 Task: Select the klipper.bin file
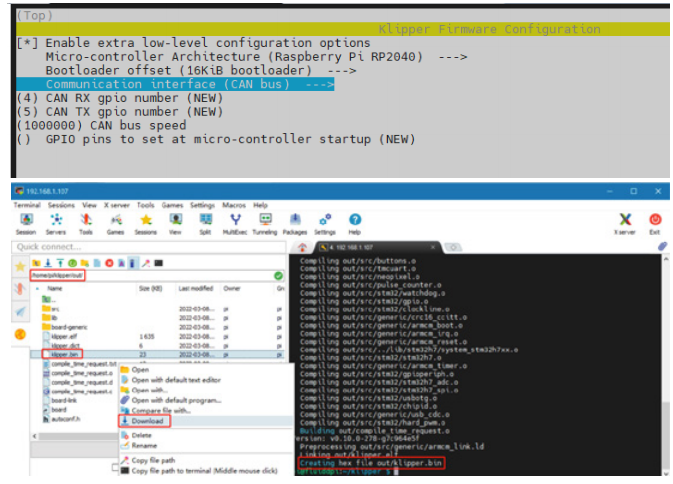click(x=64, y=355)
